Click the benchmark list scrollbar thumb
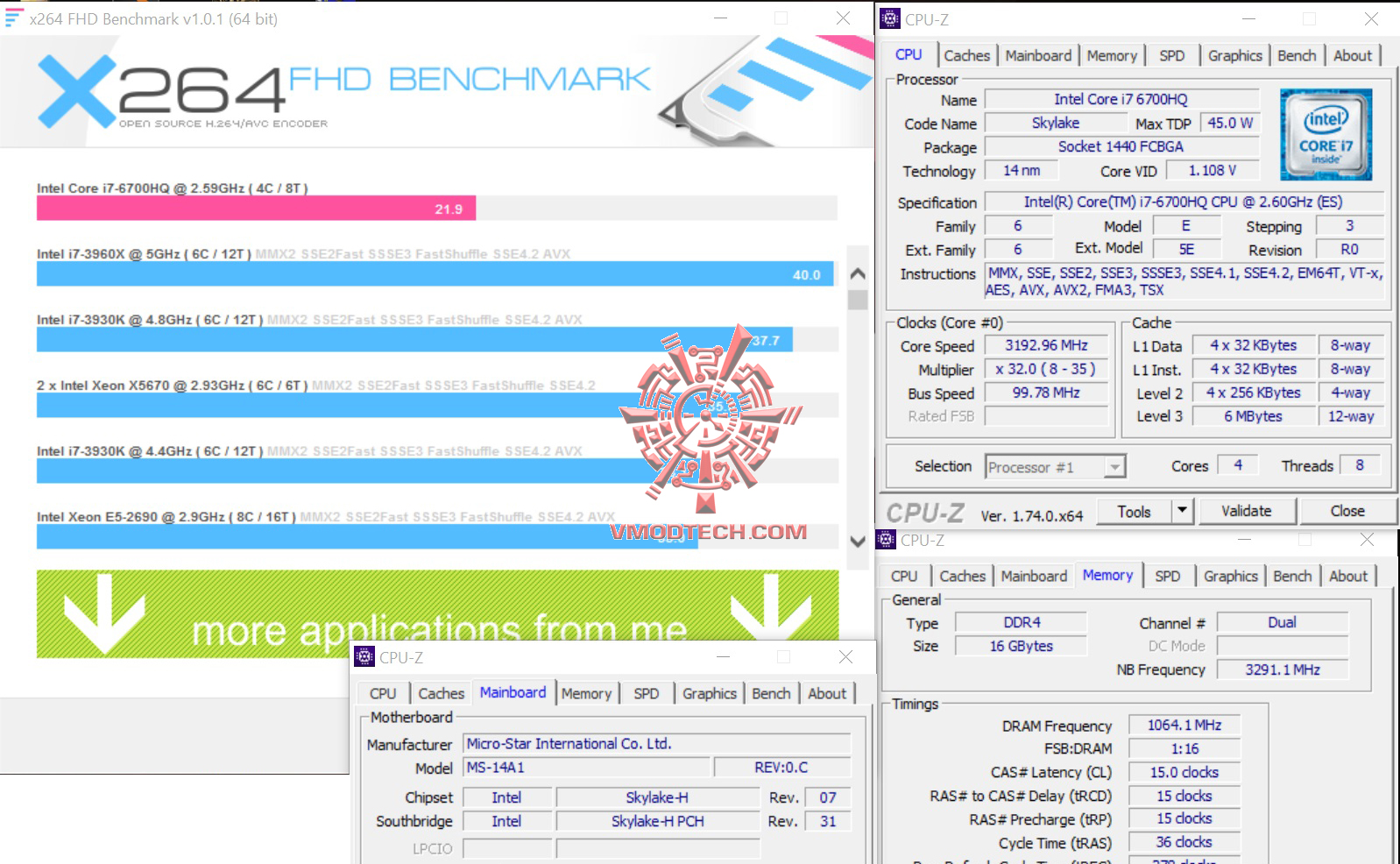Image resolution: width=1400 pixels, height=864 pixels. click(x=858, y=300)
